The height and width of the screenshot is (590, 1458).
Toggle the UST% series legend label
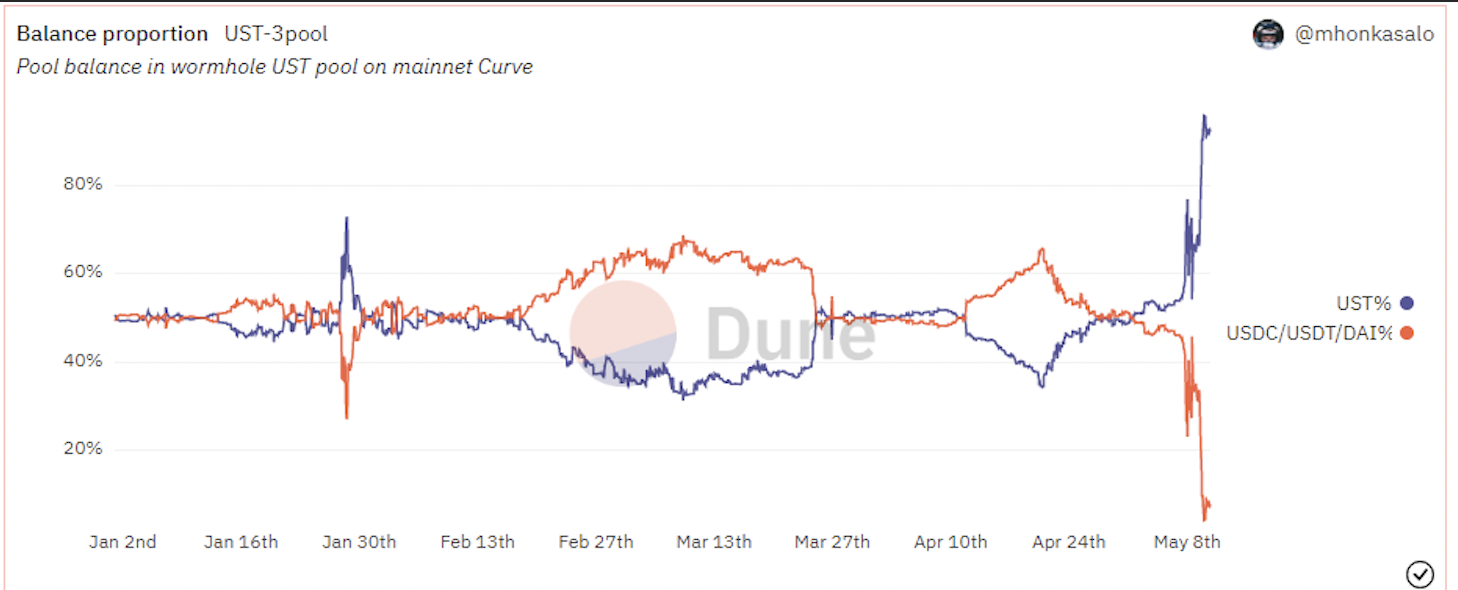tap(1363, 303)
